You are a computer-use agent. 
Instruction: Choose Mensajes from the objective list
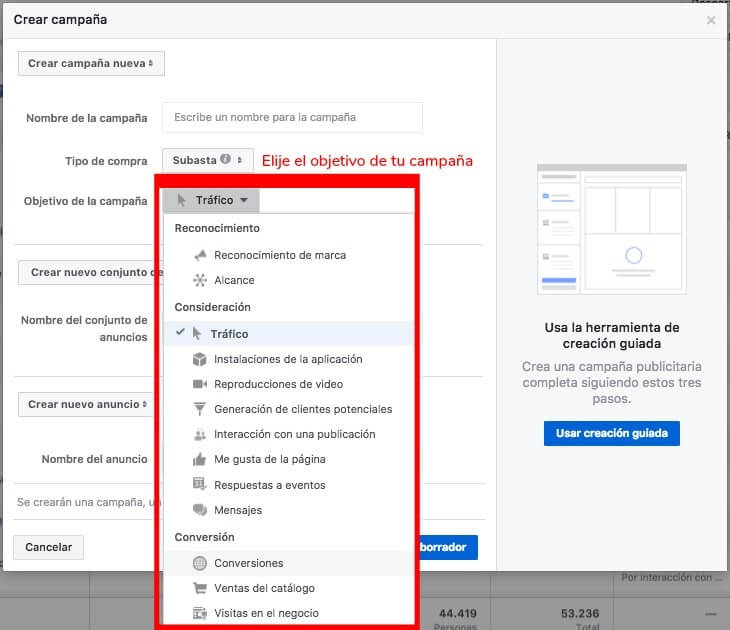tap(238, 510)
